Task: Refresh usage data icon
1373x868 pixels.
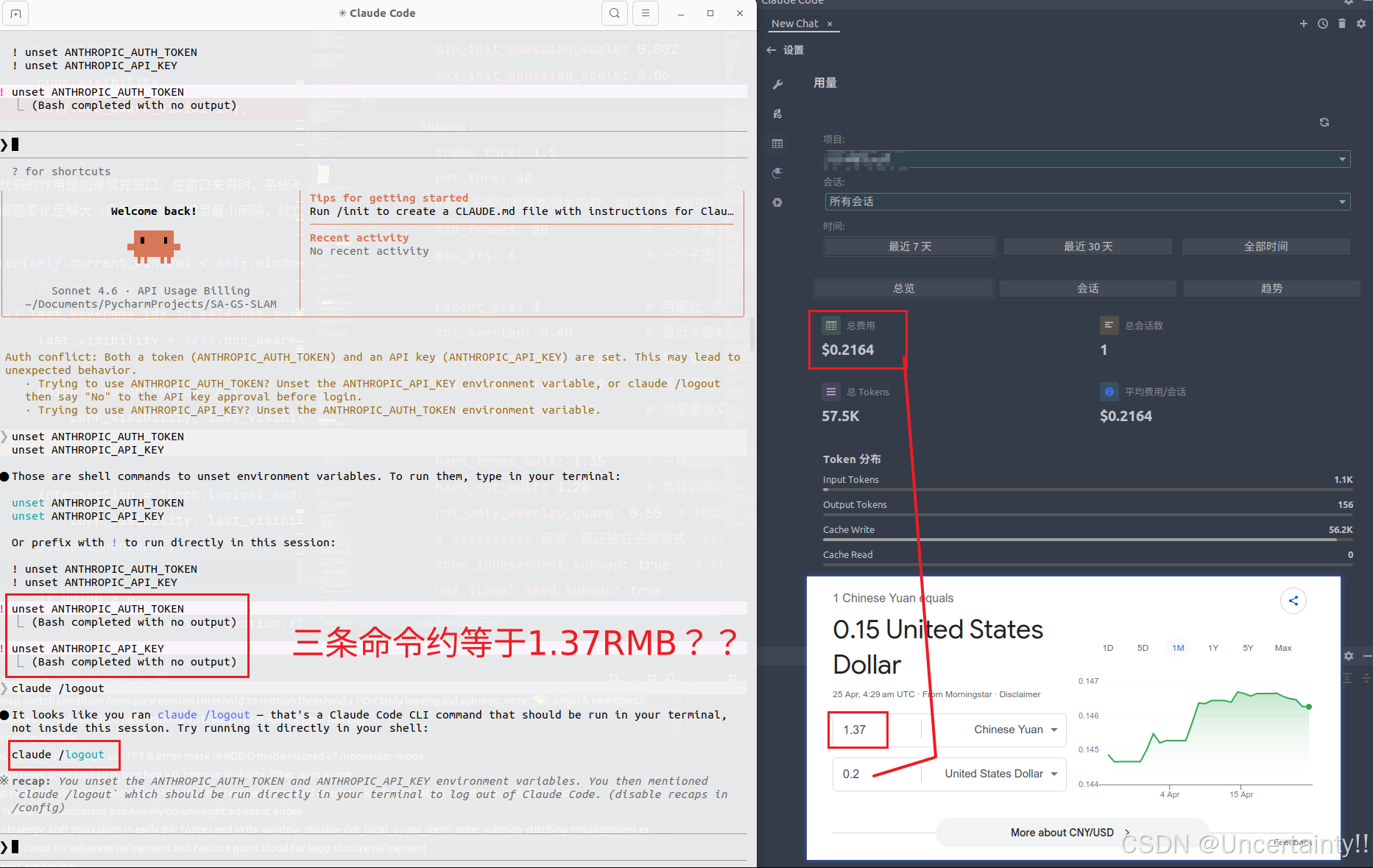Action: pos(1324,122)
